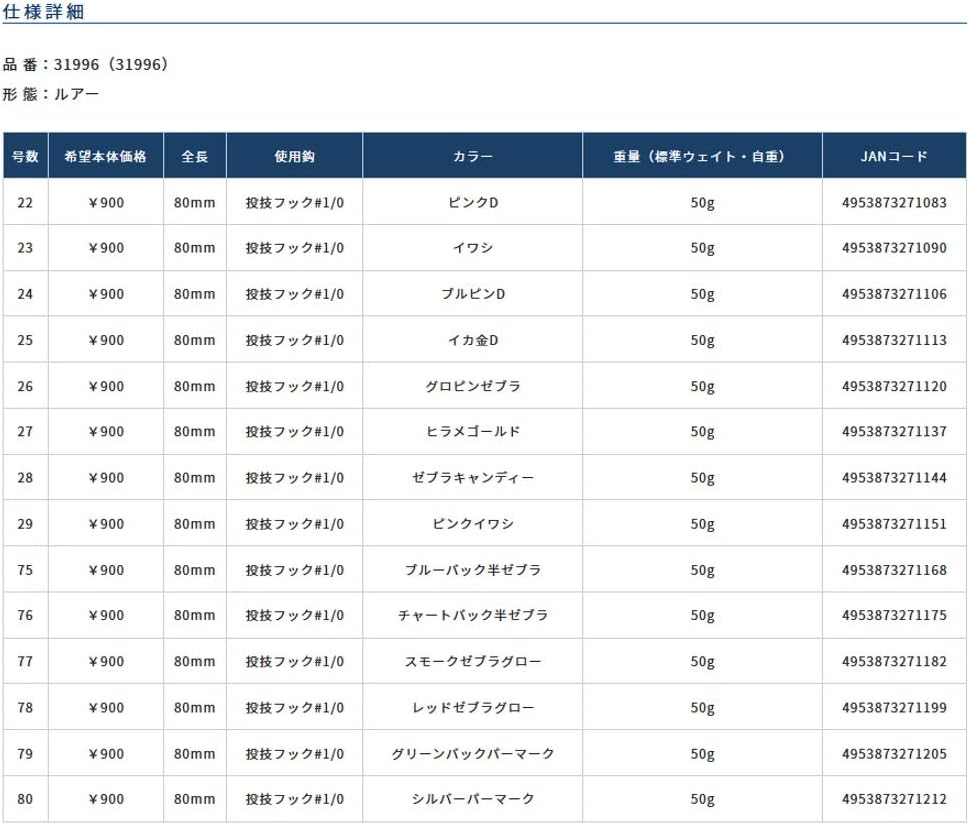Click JAN code 4953873271205
Image resolution: width=970 pixels, height=825 pixels.
[x=894, y=753]
